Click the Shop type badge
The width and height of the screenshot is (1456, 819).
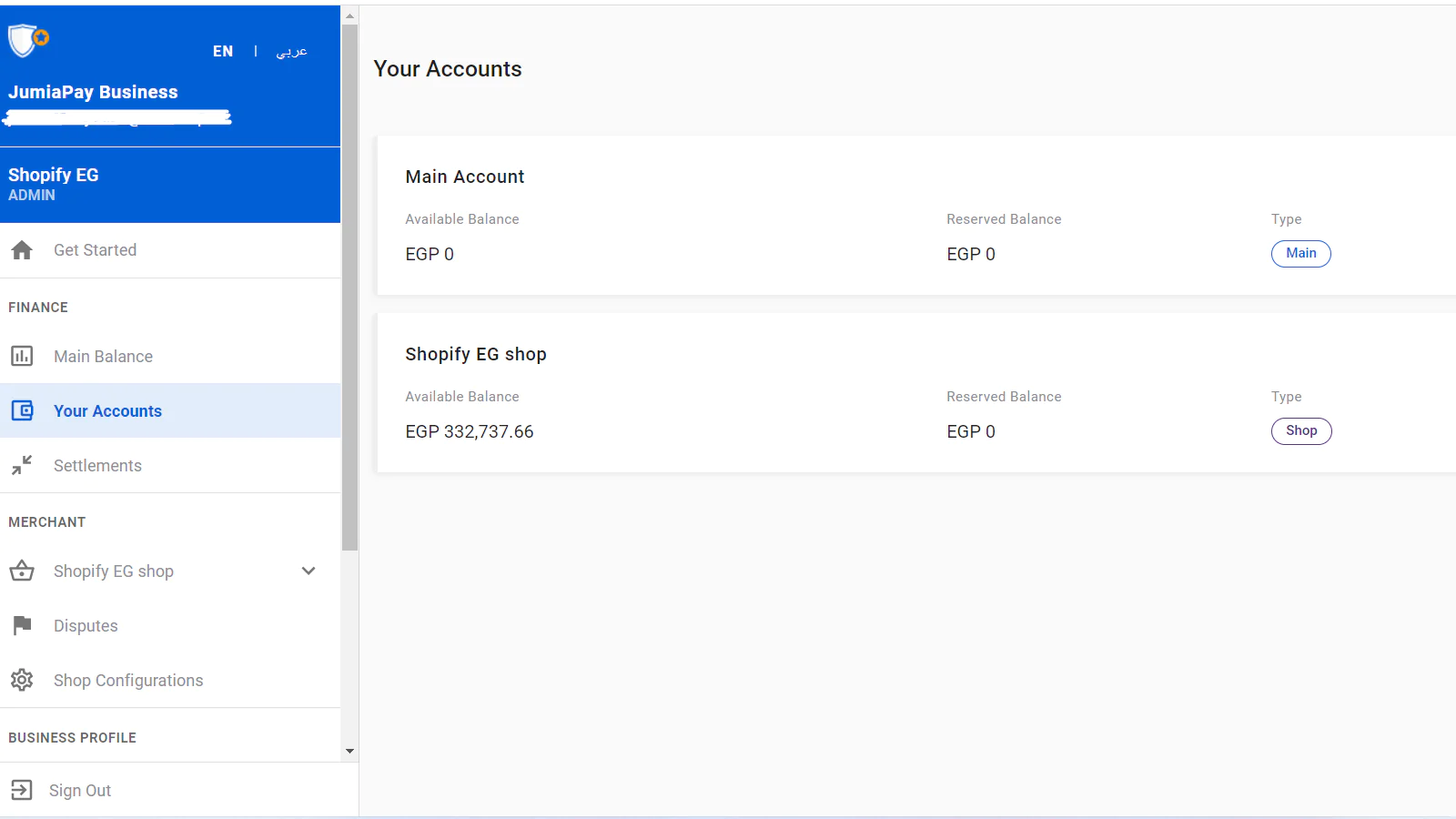tap(1300, 431)
